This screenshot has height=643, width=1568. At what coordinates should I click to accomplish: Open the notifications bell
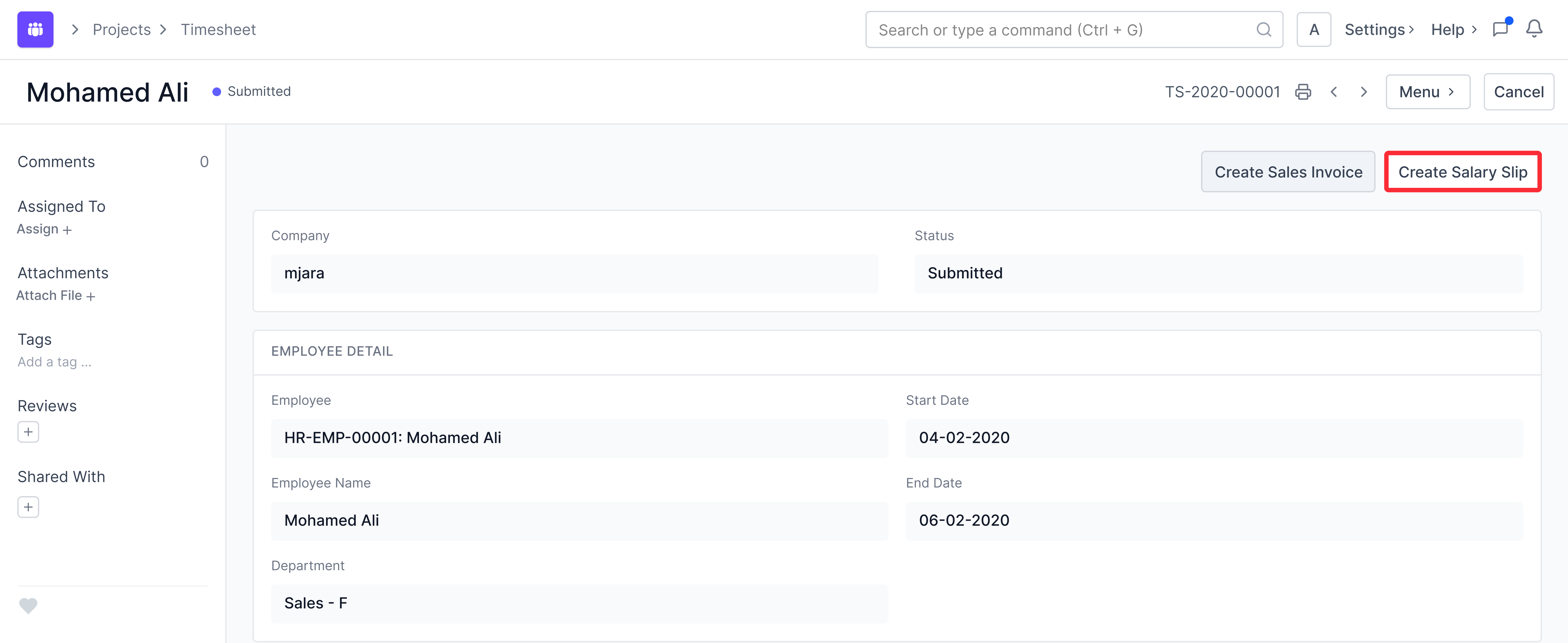tap(1535, 29)
